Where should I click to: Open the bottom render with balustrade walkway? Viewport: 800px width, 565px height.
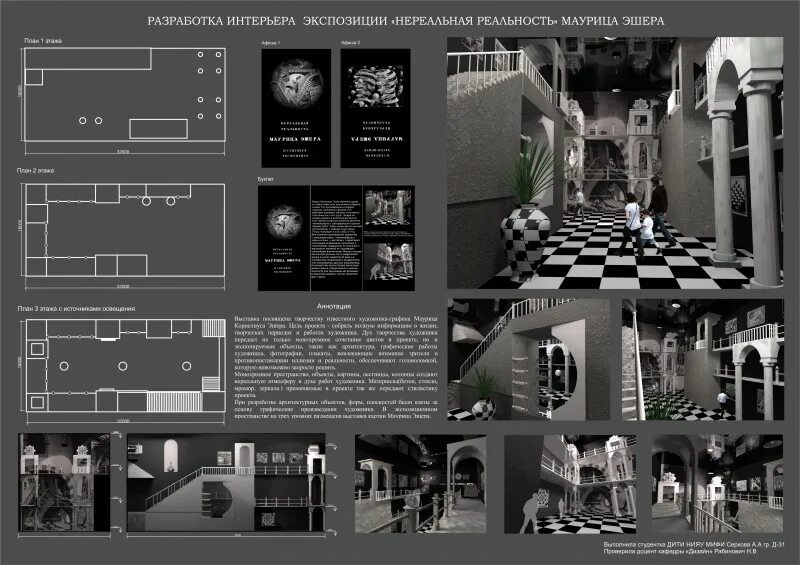[420, 484]
